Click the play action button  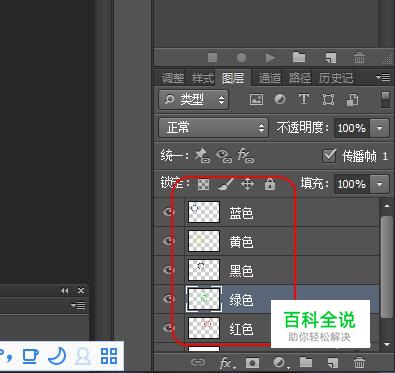pyautogui.click(x=270, y=58)
